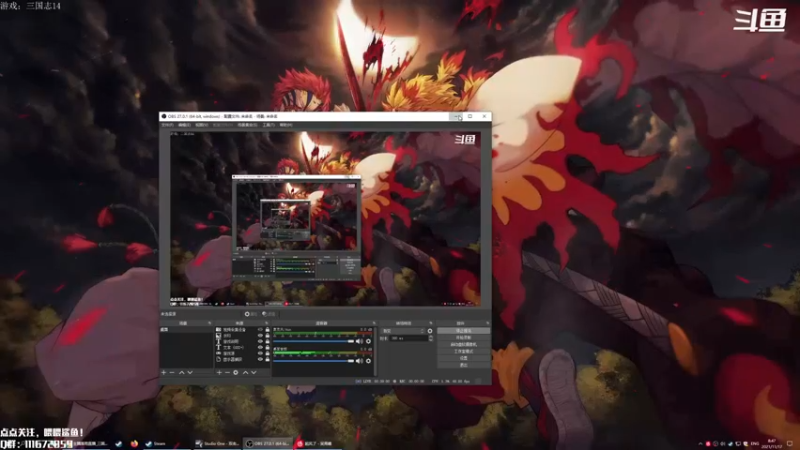Click the 桌面音频 volume slider
Viewport: 800px width, 450px height.
click(x=314, y=361)
